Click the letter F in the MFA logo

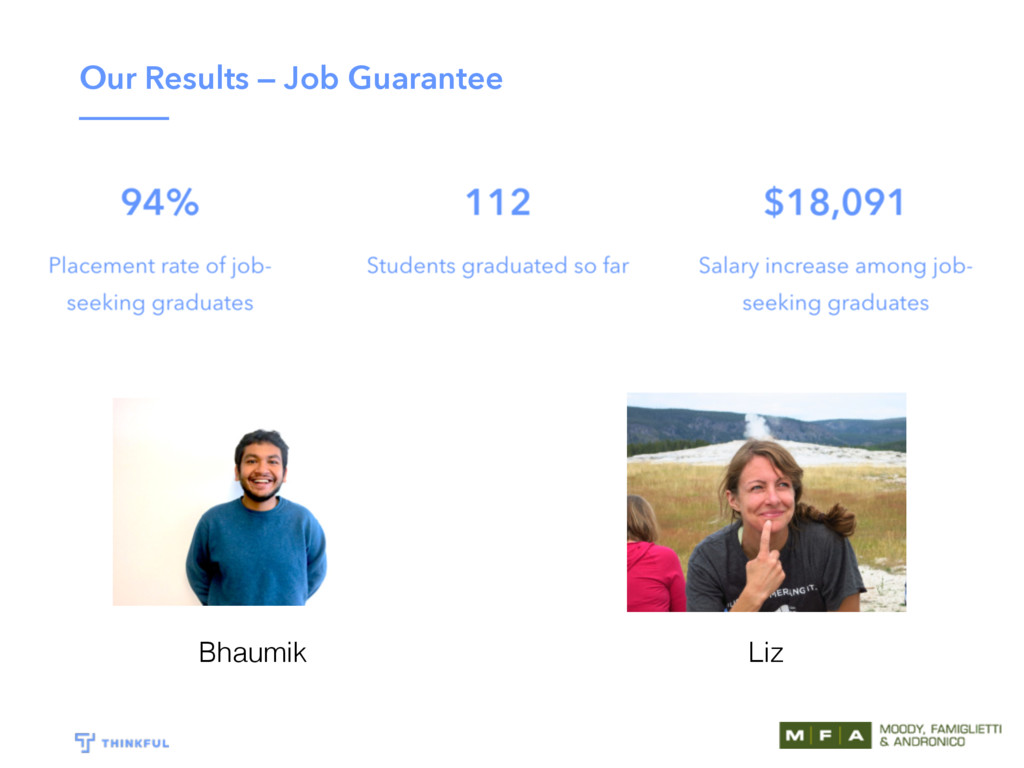[825, 736]
